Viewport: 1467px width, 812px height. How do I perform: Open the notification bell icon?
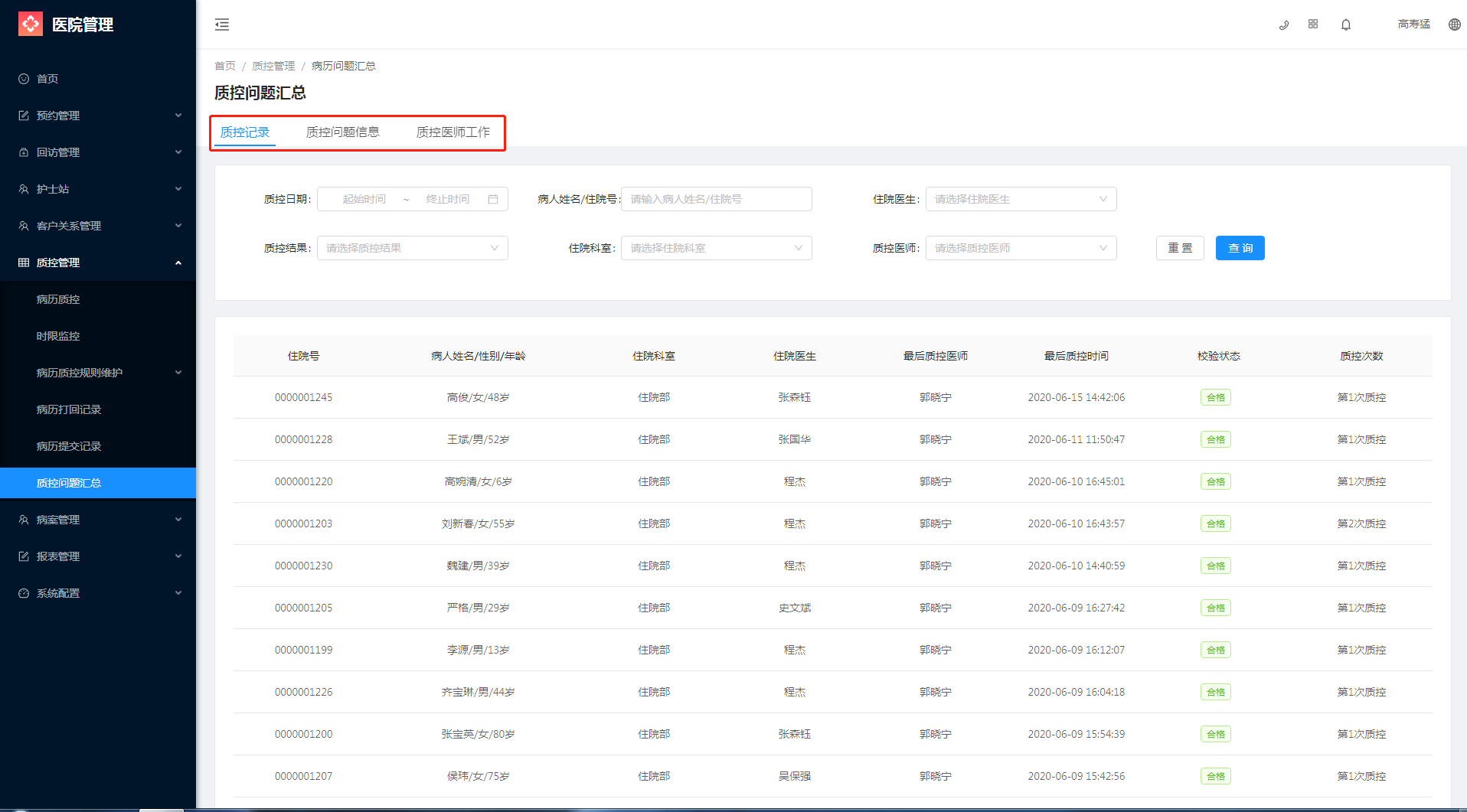coord(1346,24)
